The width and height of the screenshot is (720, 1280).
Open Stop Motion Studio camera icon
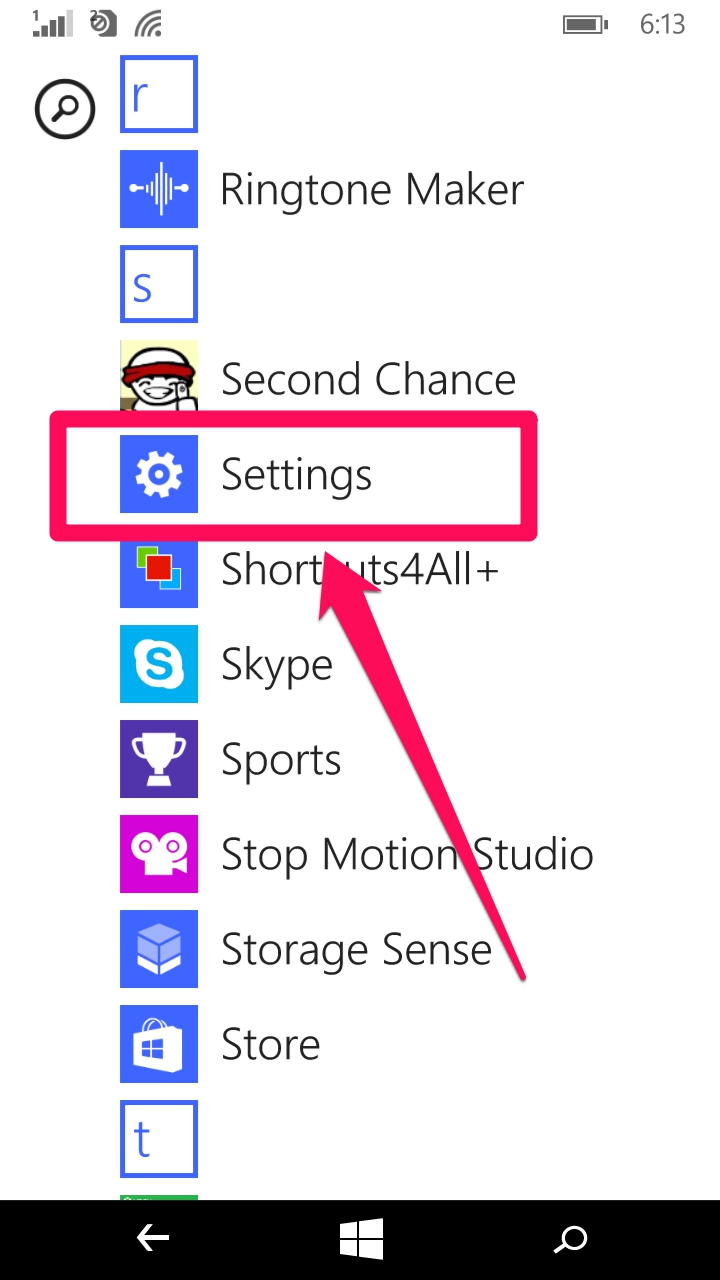[159, 854]
